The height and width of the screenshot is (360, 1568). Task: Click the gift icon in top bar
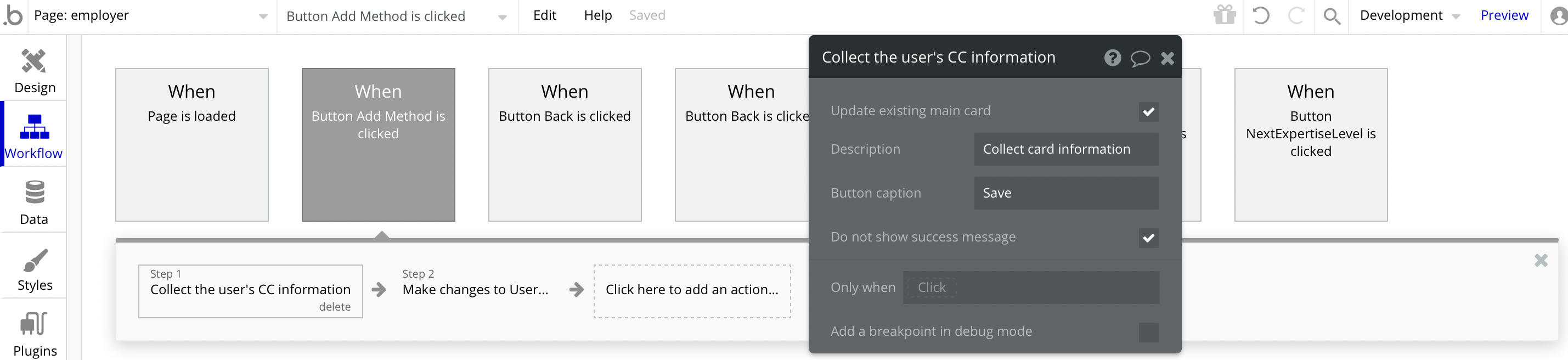(x=1224, y=15)
